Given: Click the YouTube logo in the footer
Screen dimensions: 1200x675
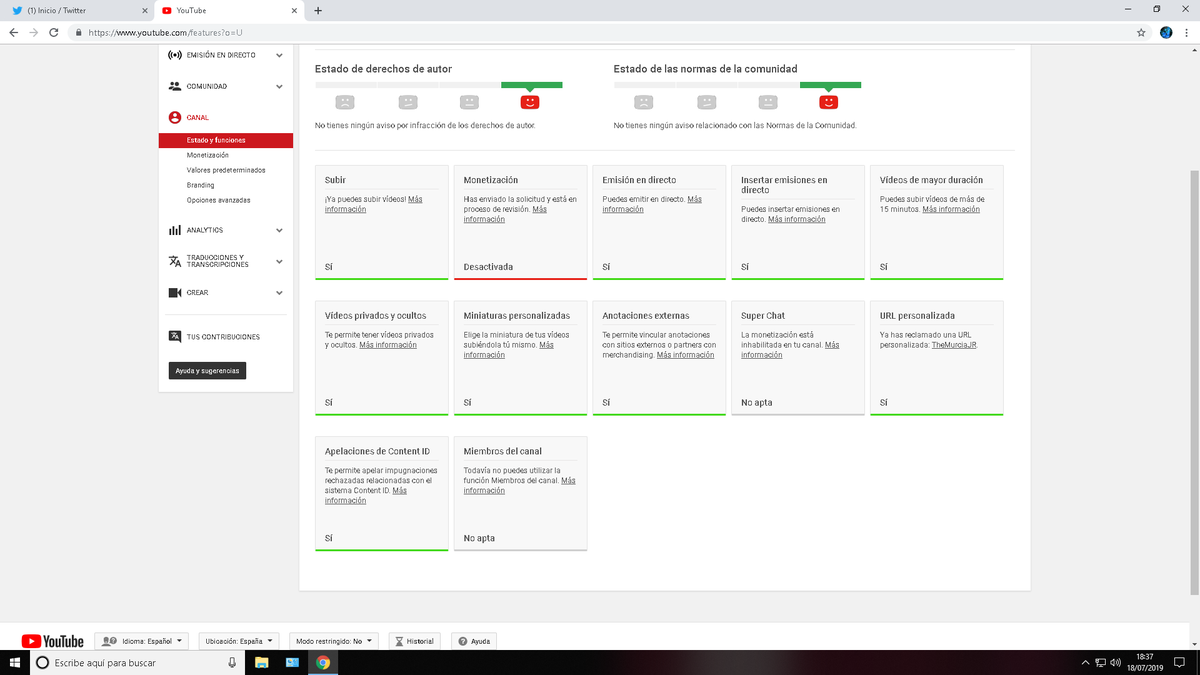Looking at the screenshot, I should click(x=52, y=641).
